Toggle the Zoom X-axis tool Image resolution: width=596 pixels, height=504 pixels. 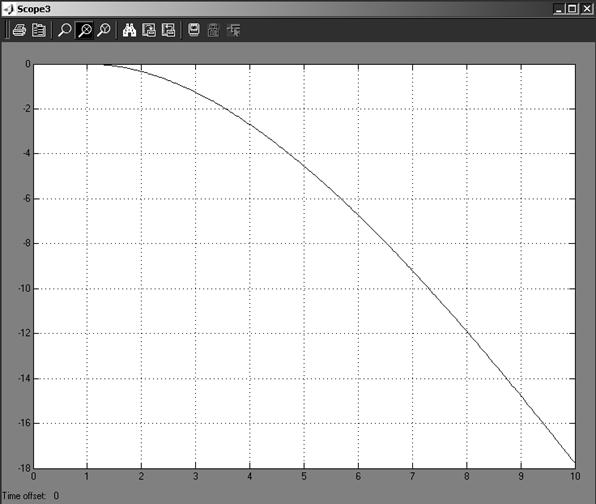(84, 30)
